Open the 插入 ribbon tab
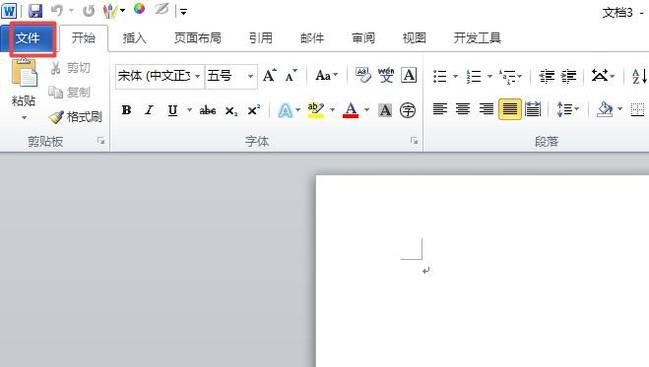Screen dimensions: 649x367 click(x=134, y=38)
